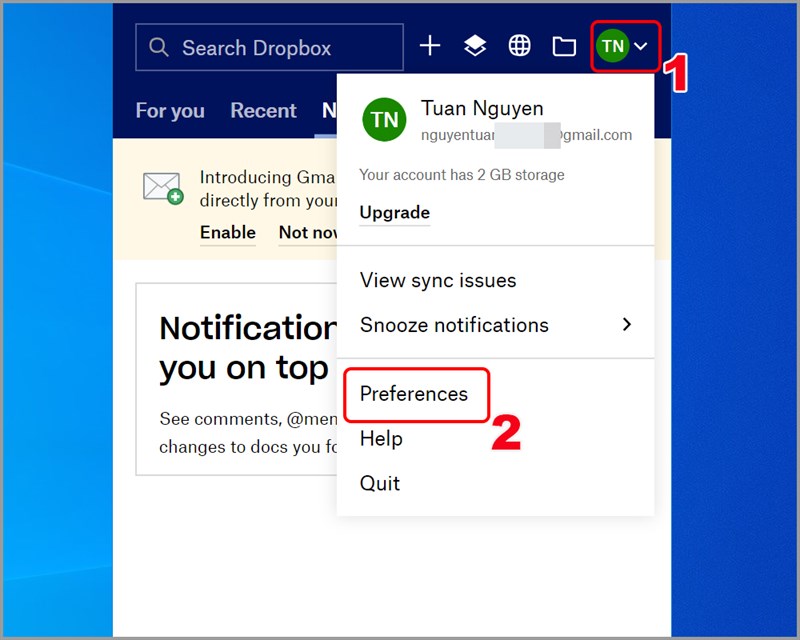The height and width of the screenshot is (640, 800).
Task: Click the green TN avatar inside the menu
Action: 384,120
